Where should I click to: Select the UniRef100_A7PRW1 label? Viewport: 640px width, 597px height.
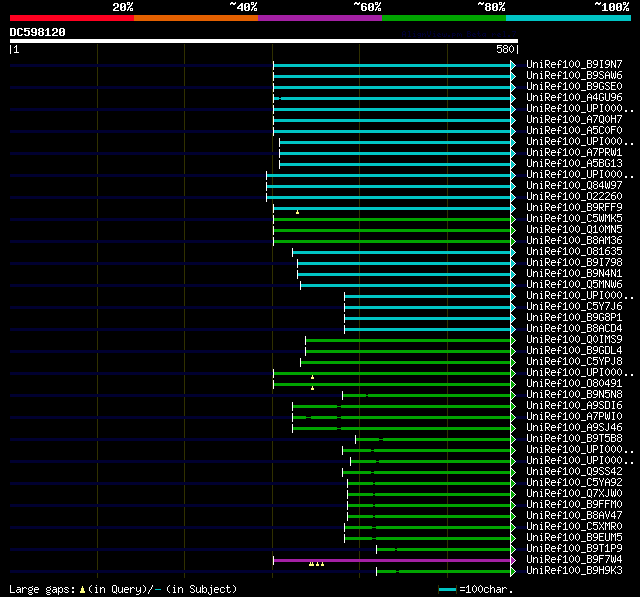pos(574,153)
